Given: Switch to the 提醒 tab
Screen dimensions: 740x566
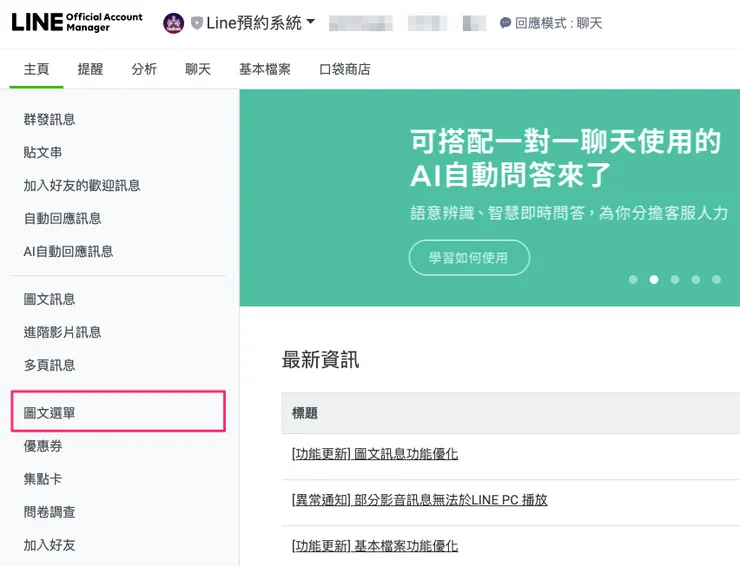Looking at the screenshot, I should [90, 69].
